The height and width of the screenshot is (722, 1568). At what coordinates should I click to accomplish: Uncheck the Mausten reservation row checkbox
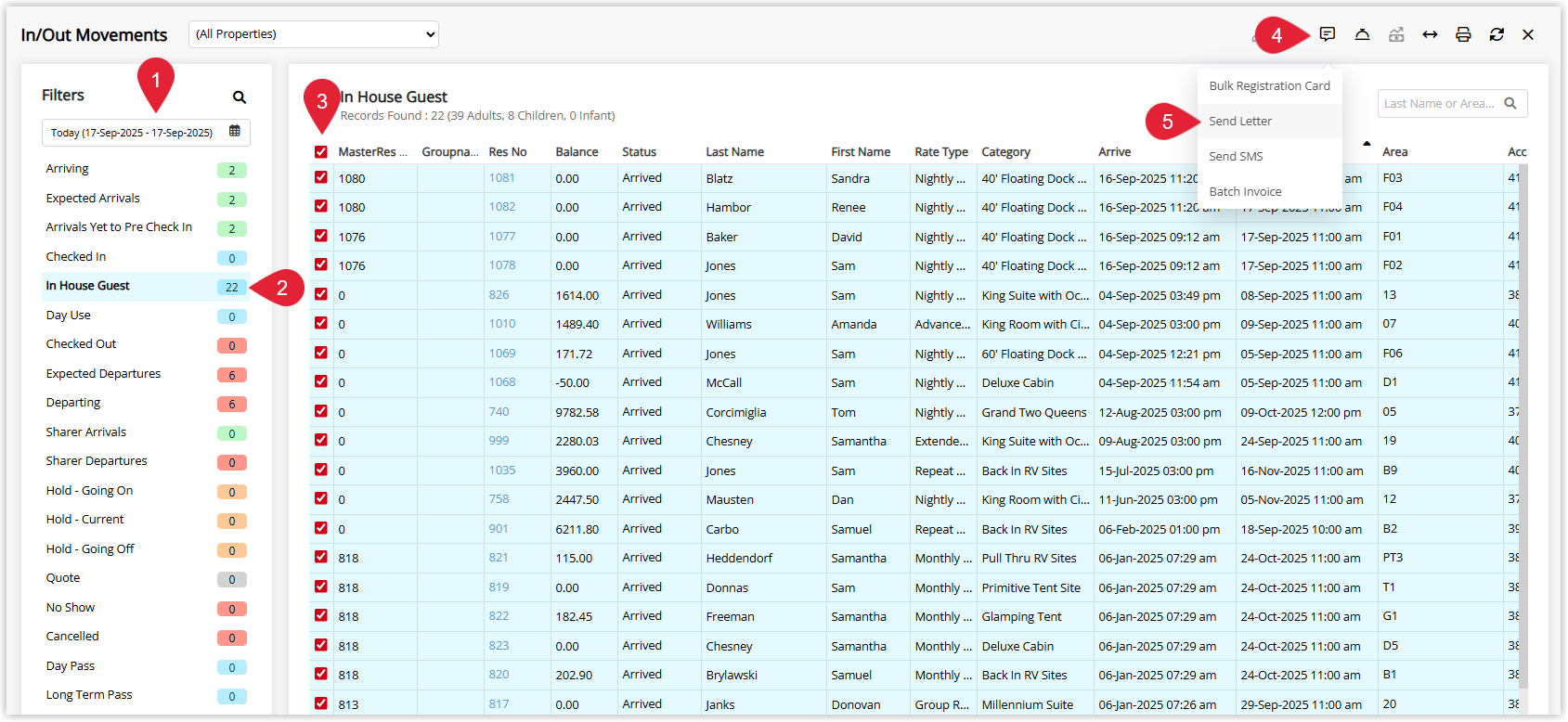(321, 498)
